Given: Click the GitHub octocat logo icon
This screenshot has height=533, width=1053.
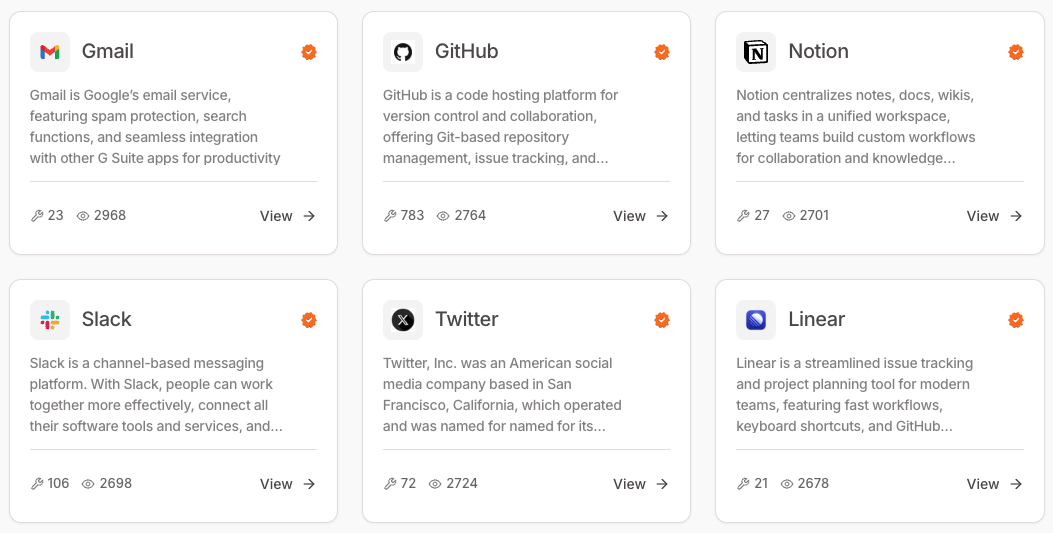Looking at the screenshot, I should (x=403, y=52).
